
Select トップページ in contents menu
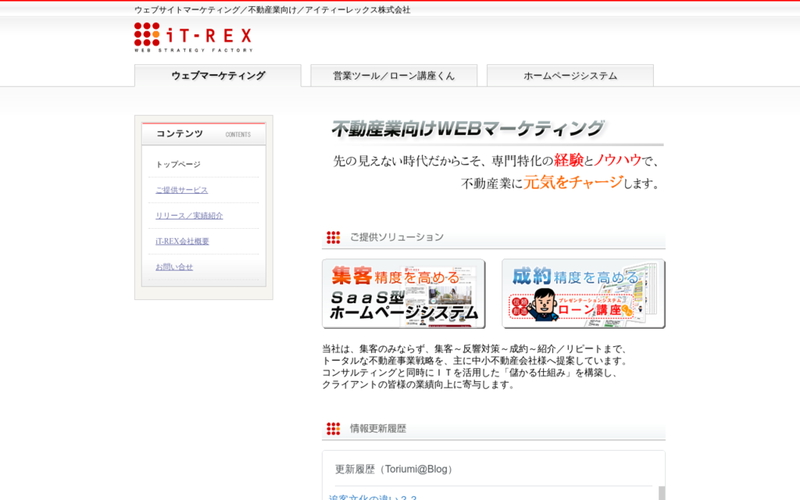coord(178,164)
